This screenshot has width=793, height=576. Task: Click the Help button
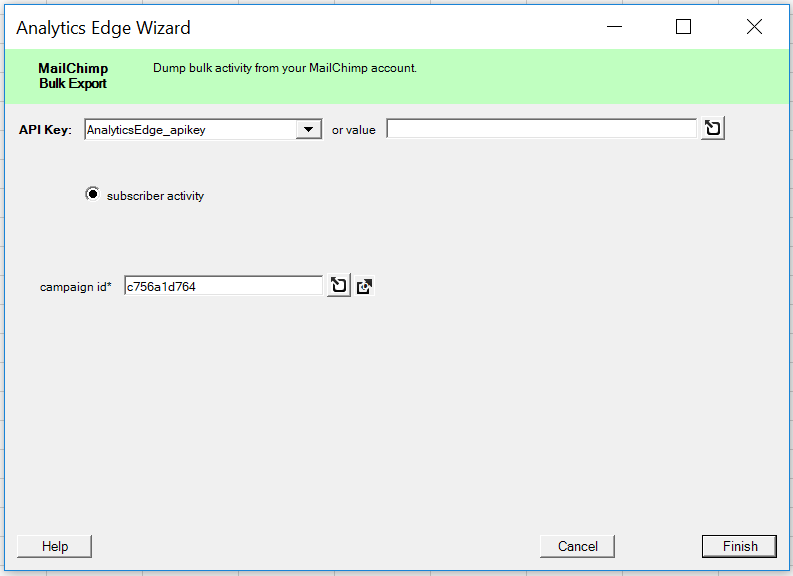(55, 547)
